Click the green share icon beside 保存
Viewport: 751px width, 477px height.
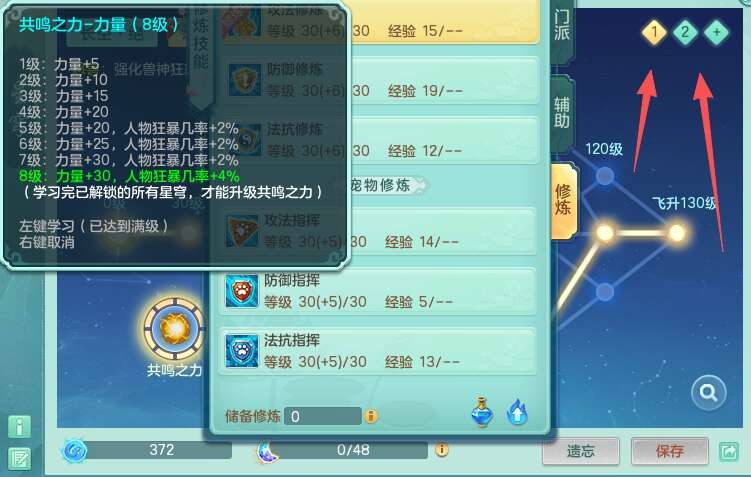click(728, 450)
